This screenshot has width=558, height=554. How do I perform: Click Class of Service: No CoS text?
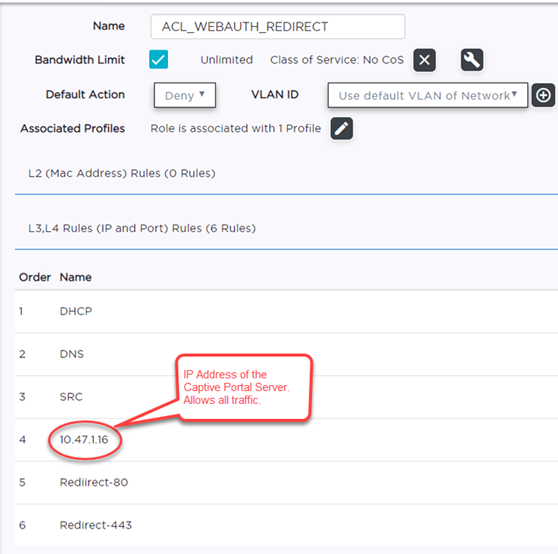(x=337, y=60)
